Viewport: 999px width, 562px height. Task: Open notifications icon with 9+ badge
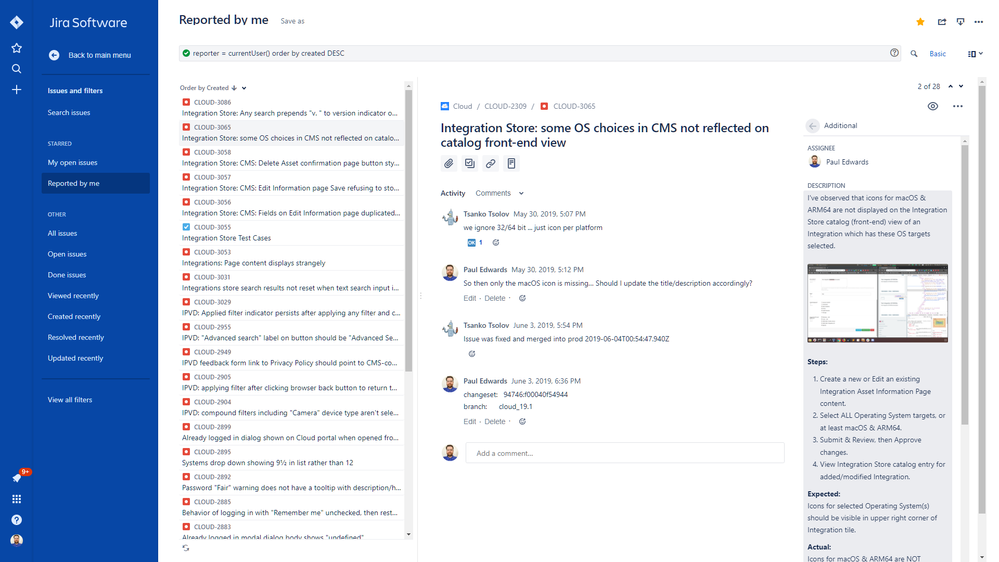click(x=18, y=477)
